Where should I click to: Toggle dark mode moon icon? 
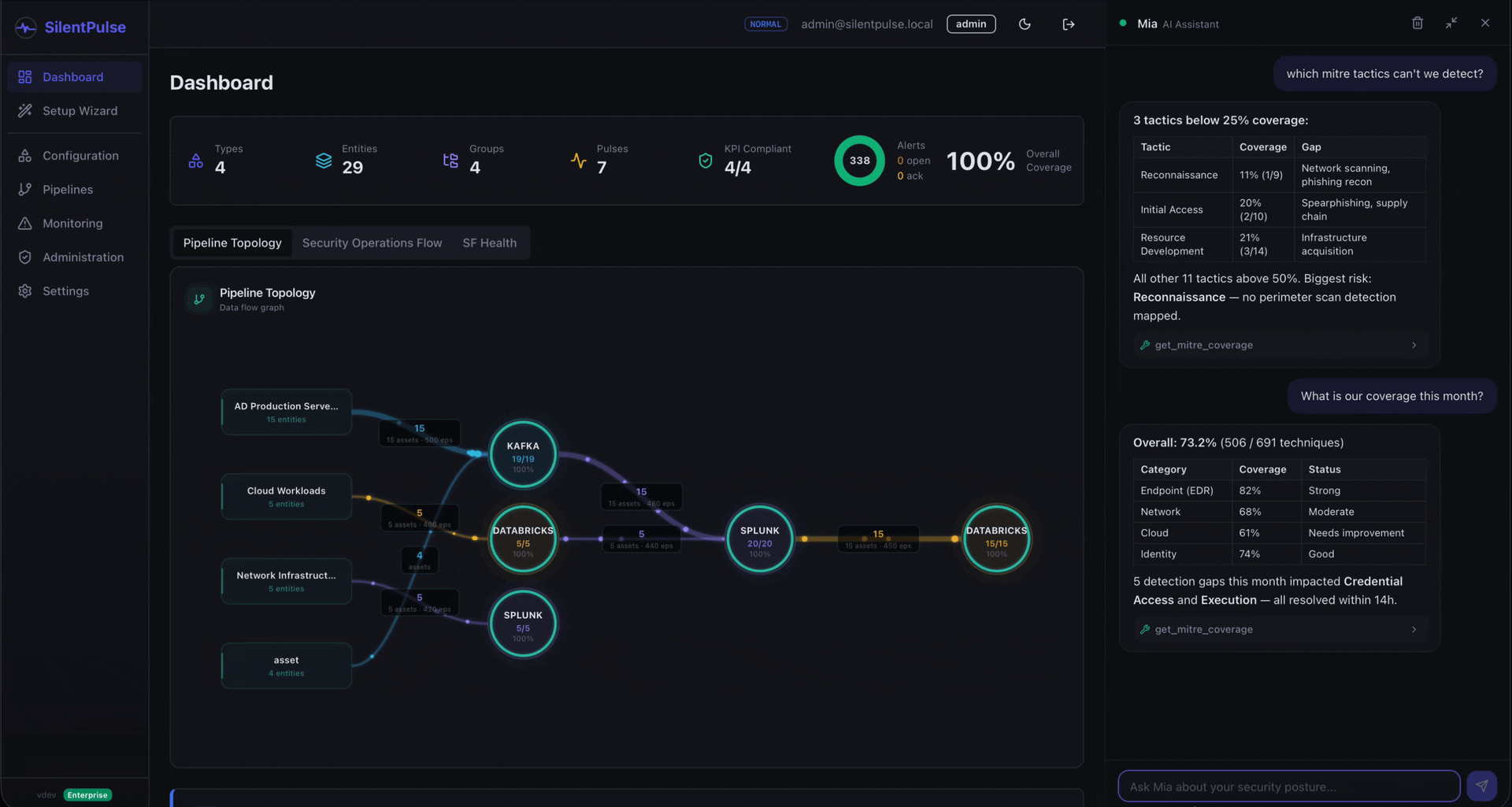1025,24
